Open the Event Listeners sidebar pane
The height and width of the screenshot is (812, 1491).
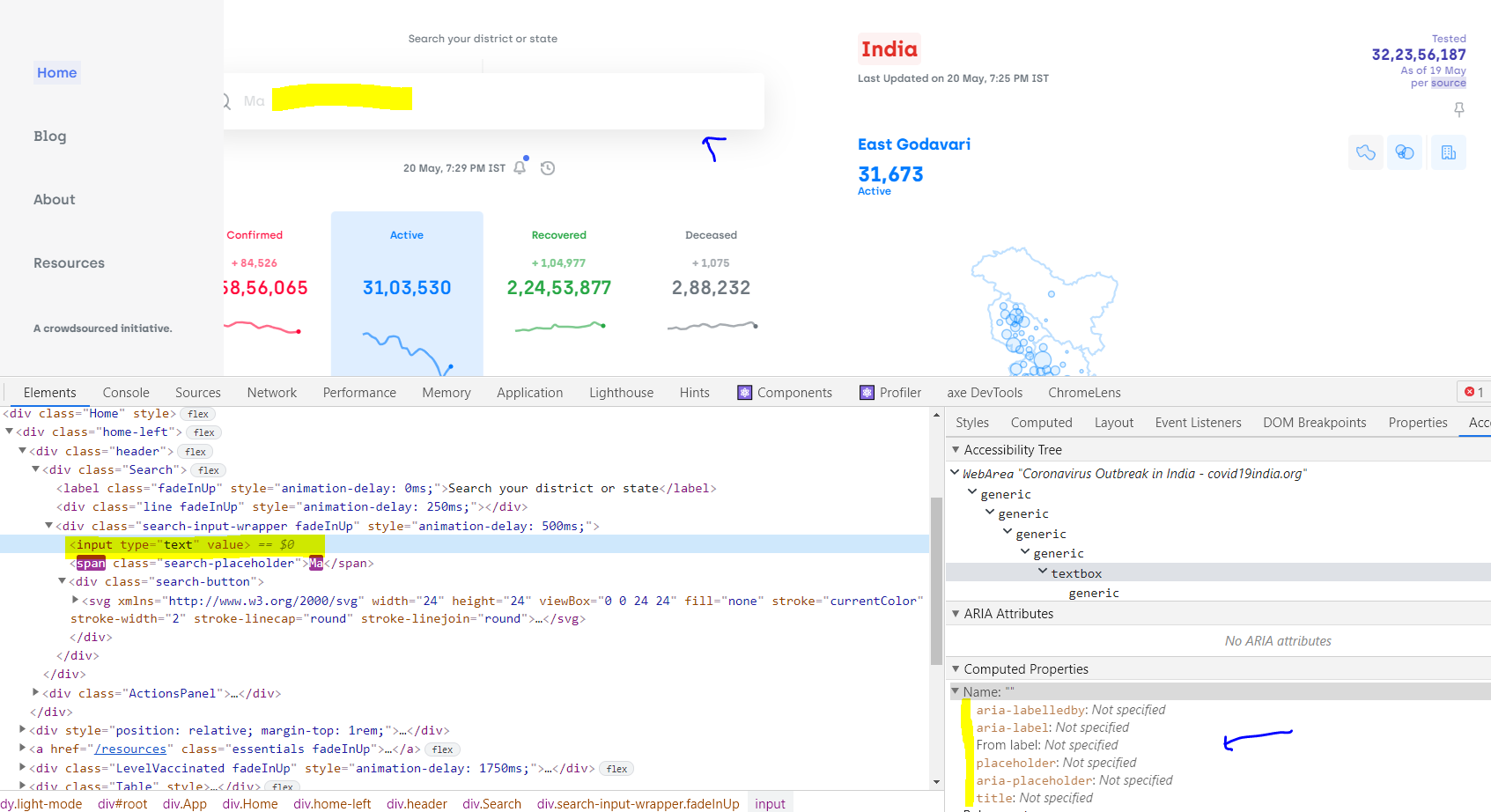coord(1198,423)
